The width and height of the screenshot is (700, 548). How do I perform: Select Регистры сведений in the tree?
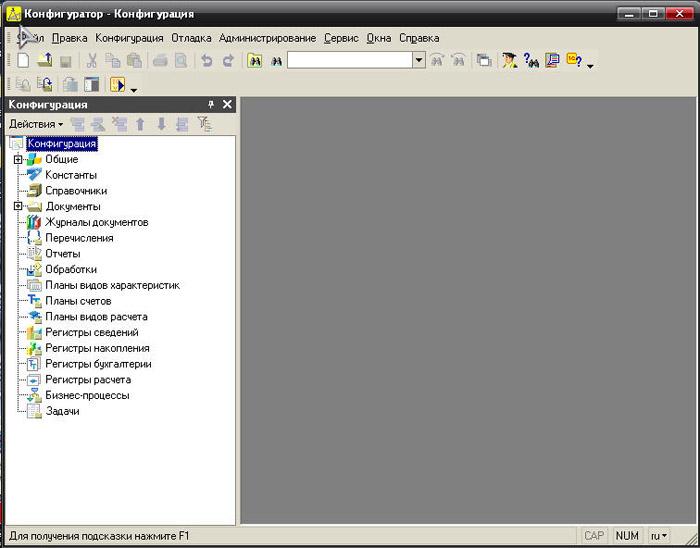[91, 333]
